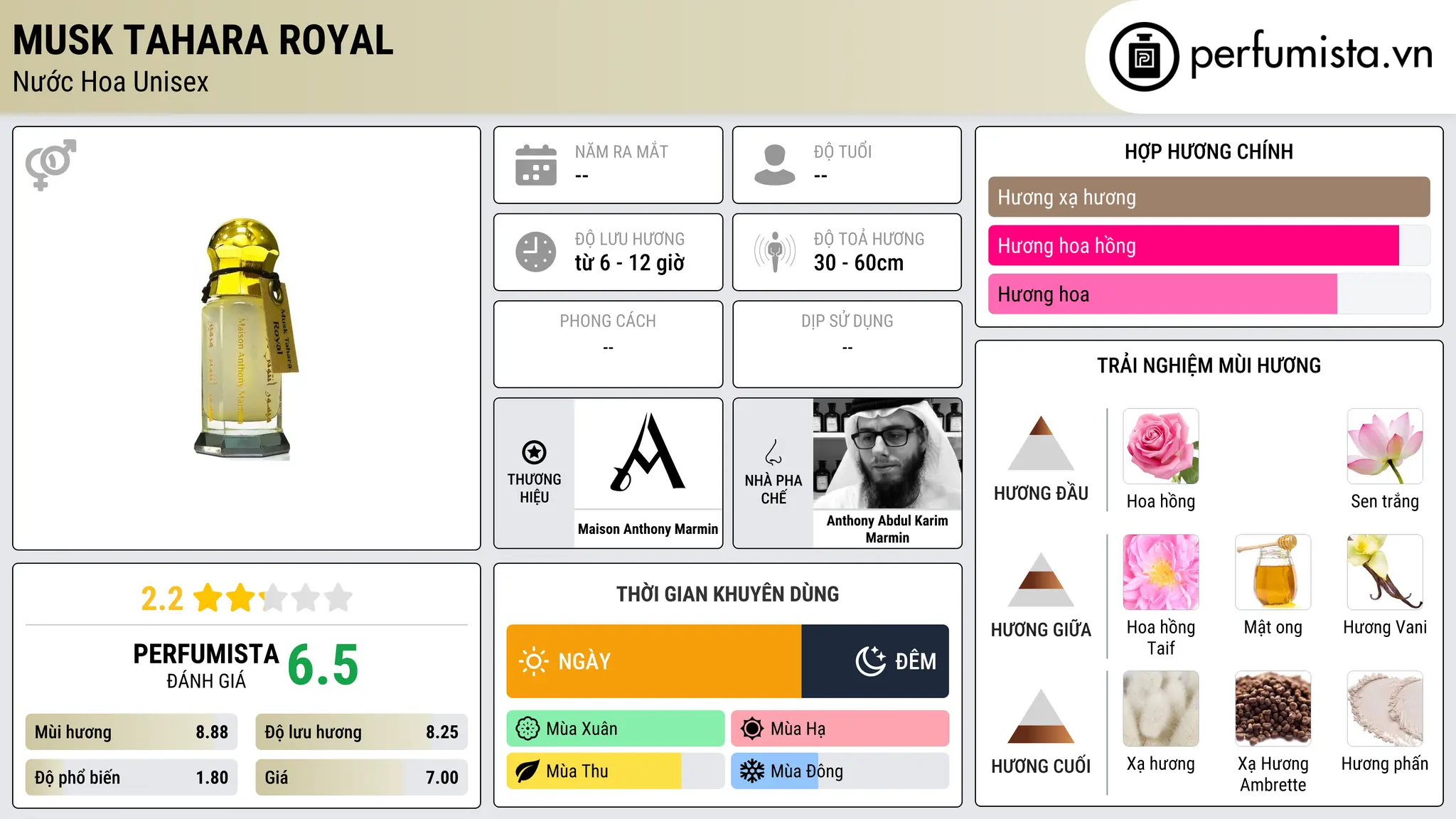
Task: Click the nose icon above Nhà pha chế
Action: click(x=773, y=452)
